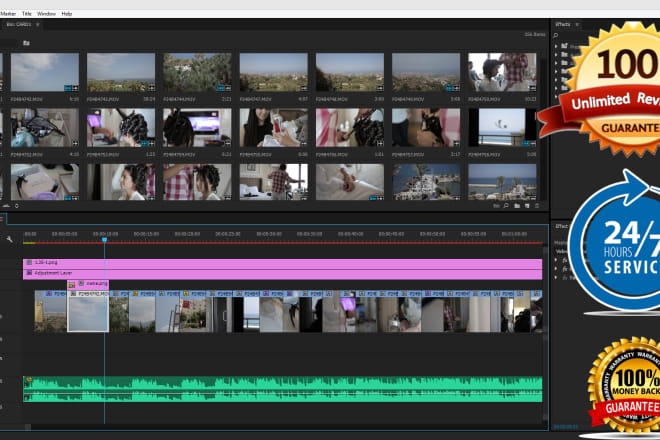Select the palm trees beach thumbnail
The height and width of the screenshot is (440, 660).
point(502,182)
